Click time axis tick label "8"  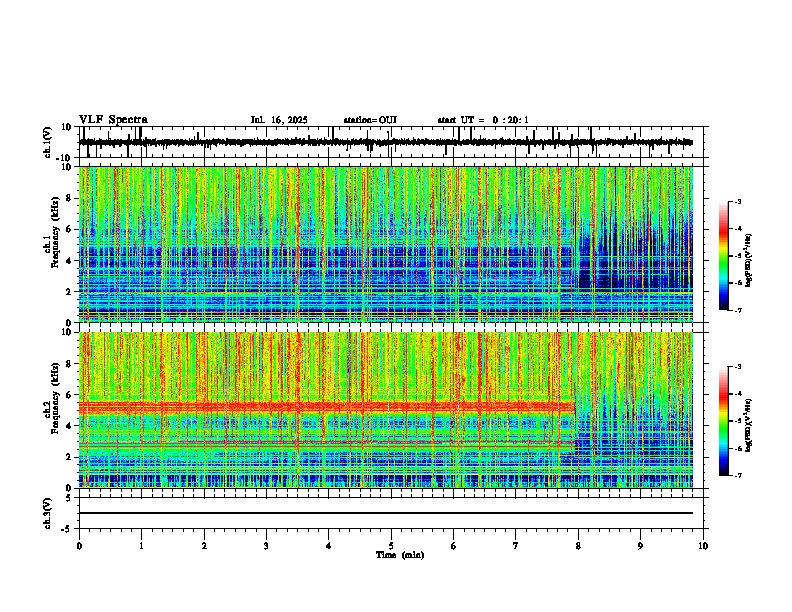[578, 546]
